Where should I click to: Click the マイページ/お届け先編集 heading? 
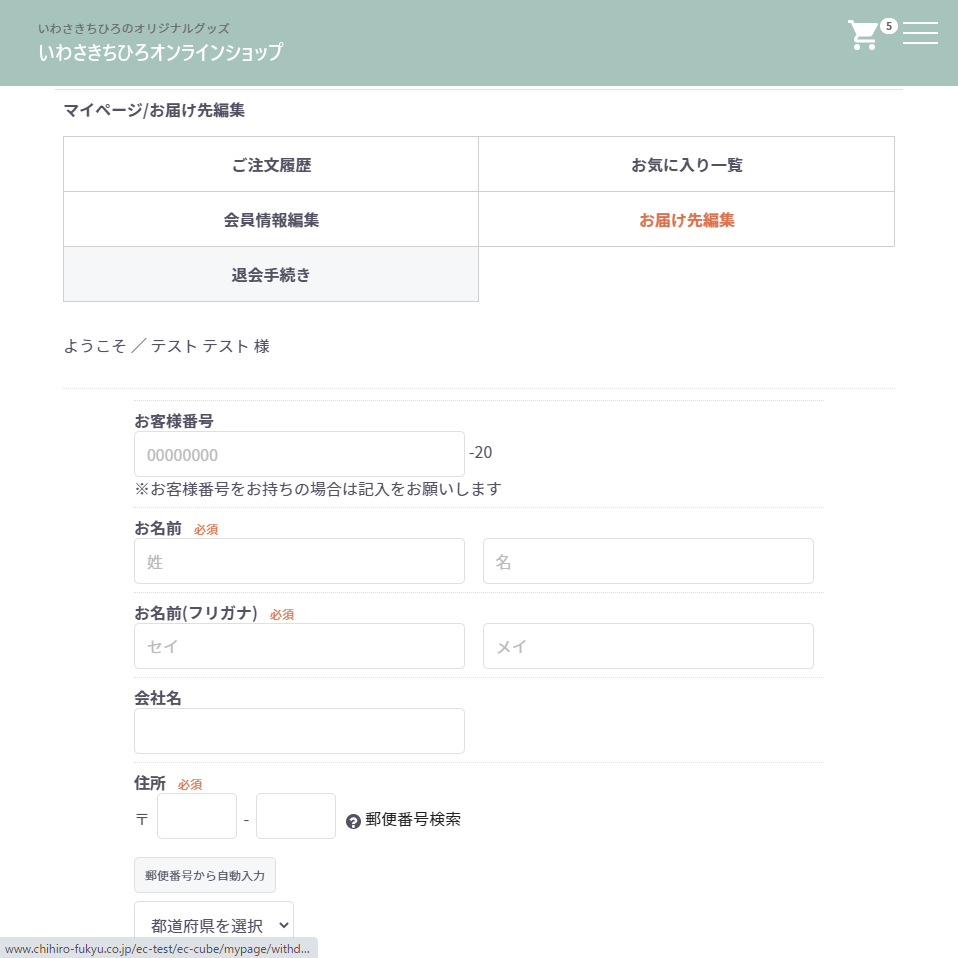[154, 110]
